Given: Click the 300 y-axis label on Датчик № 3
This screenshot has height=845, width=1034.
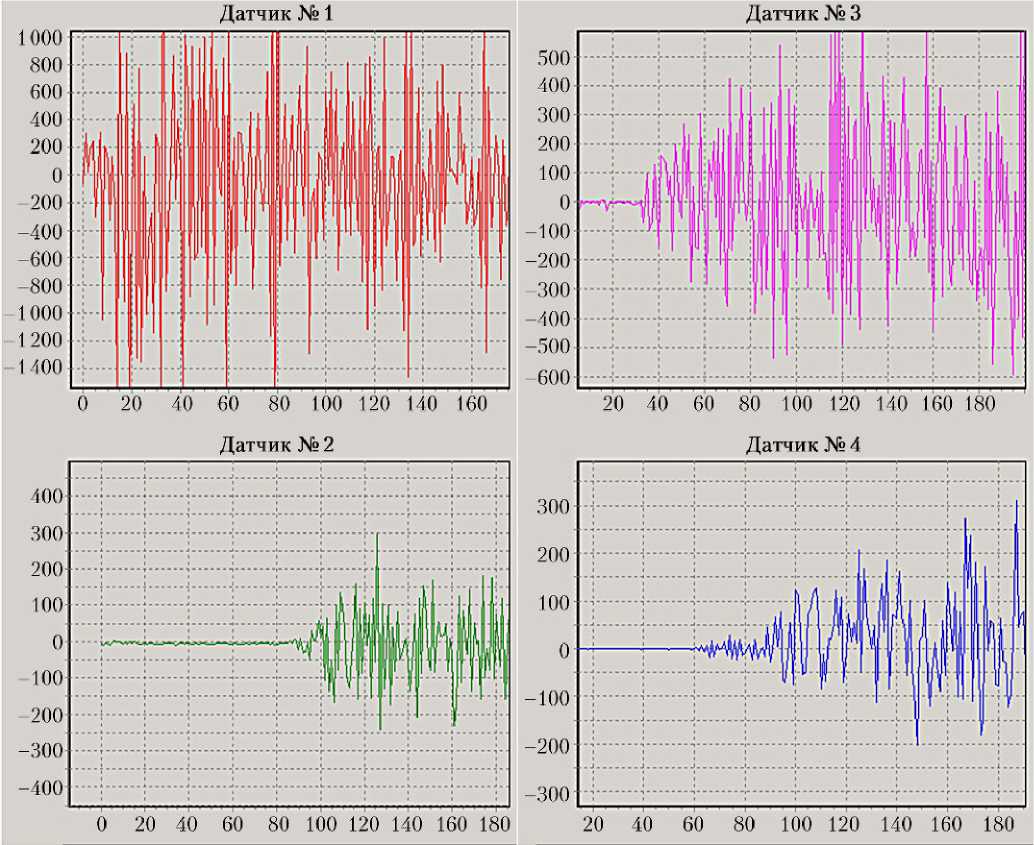Looking at the screenshot, I should [x=555, y=115].
